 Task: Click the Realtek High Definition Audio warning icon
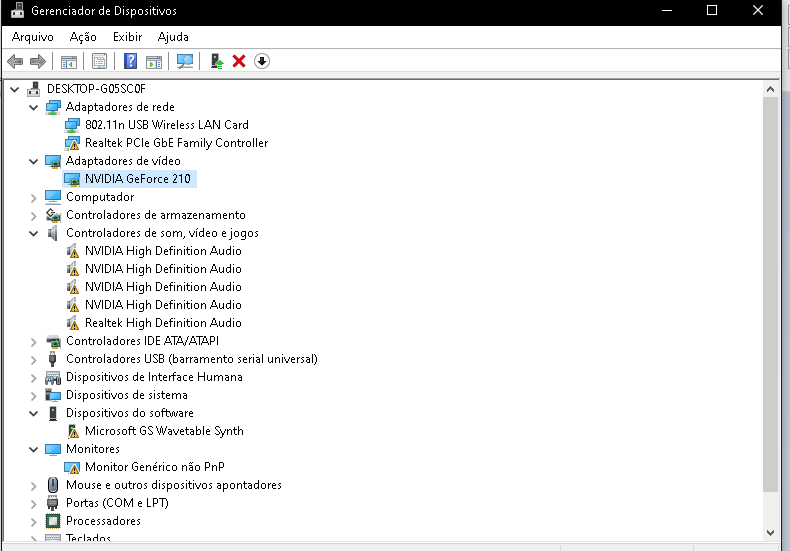click(73, 323)
